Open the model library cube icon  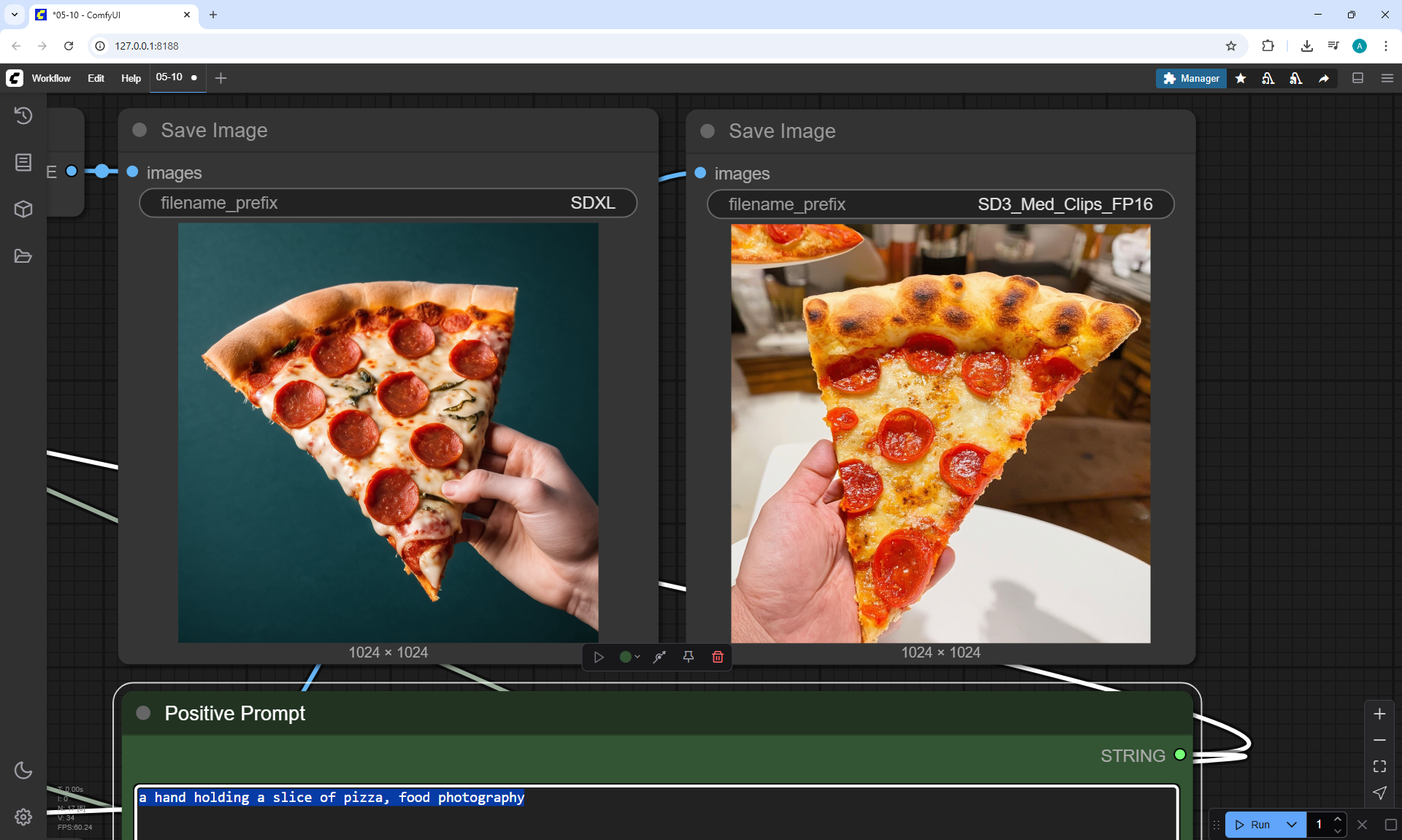(23, 209)
